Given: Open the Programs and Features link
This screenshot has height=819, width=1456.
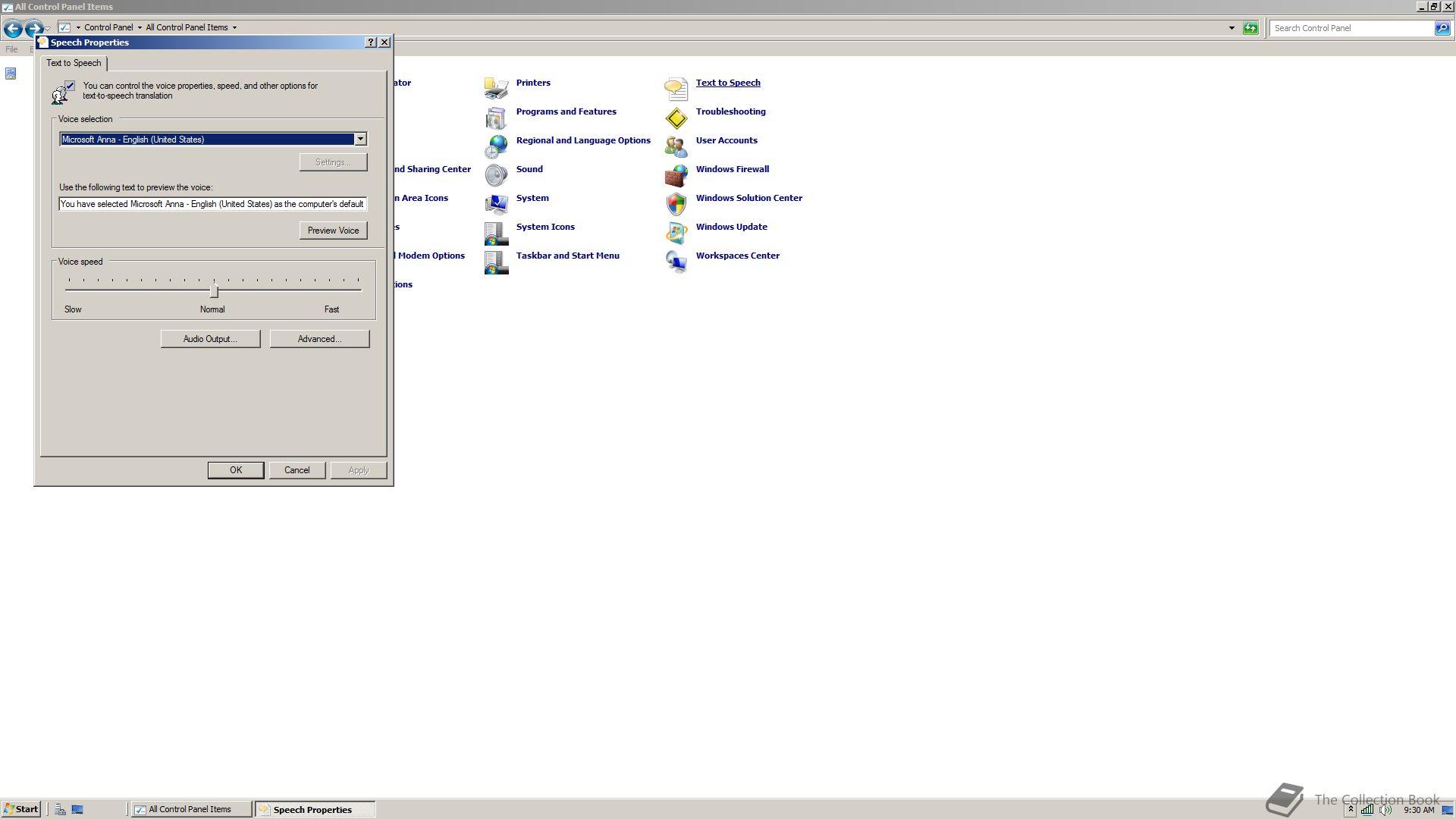Looking at the screenshot, I should point(566,111).
